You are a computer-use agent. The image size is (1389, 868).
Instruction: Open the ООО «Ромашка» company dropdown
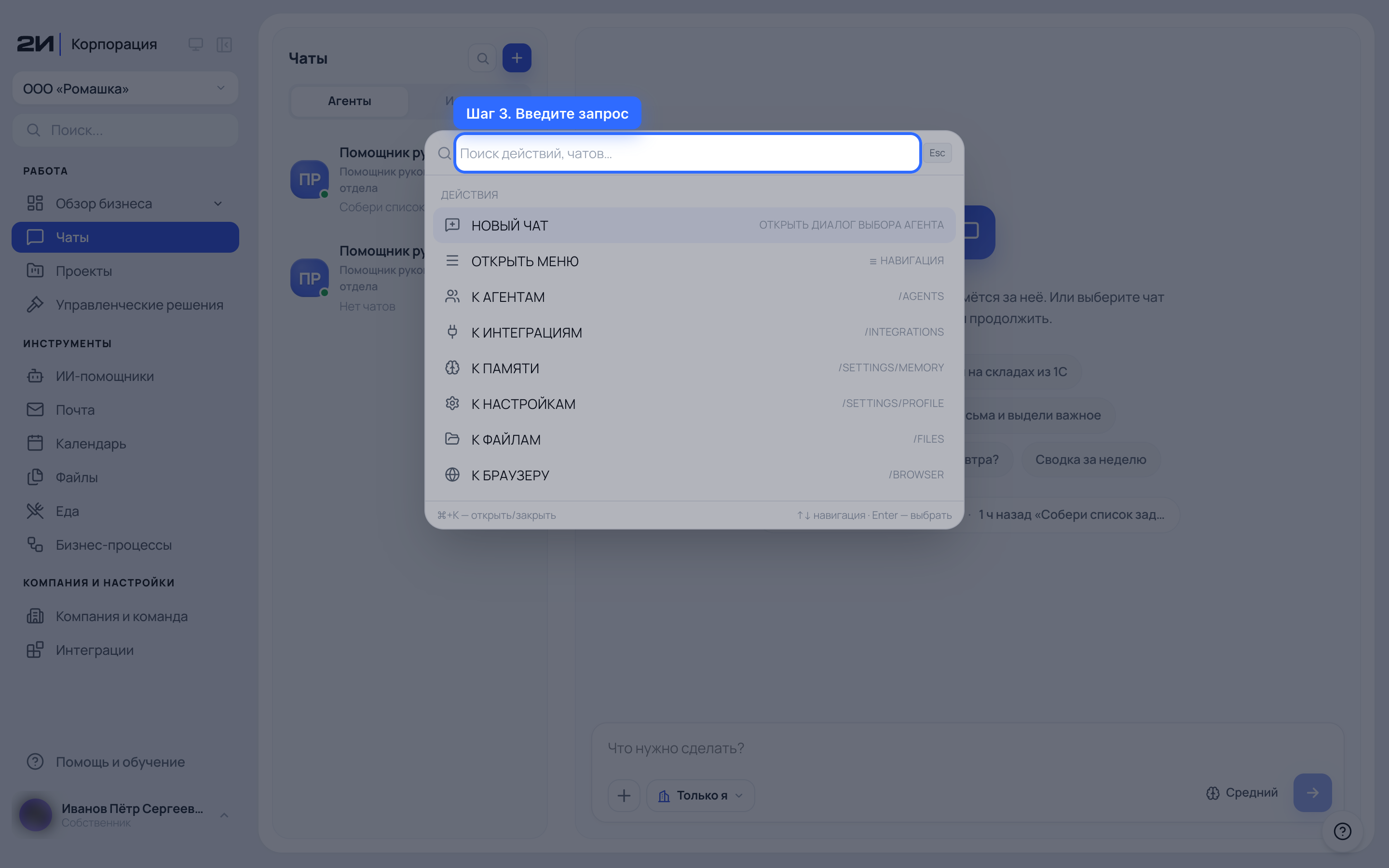pos(125,88)
